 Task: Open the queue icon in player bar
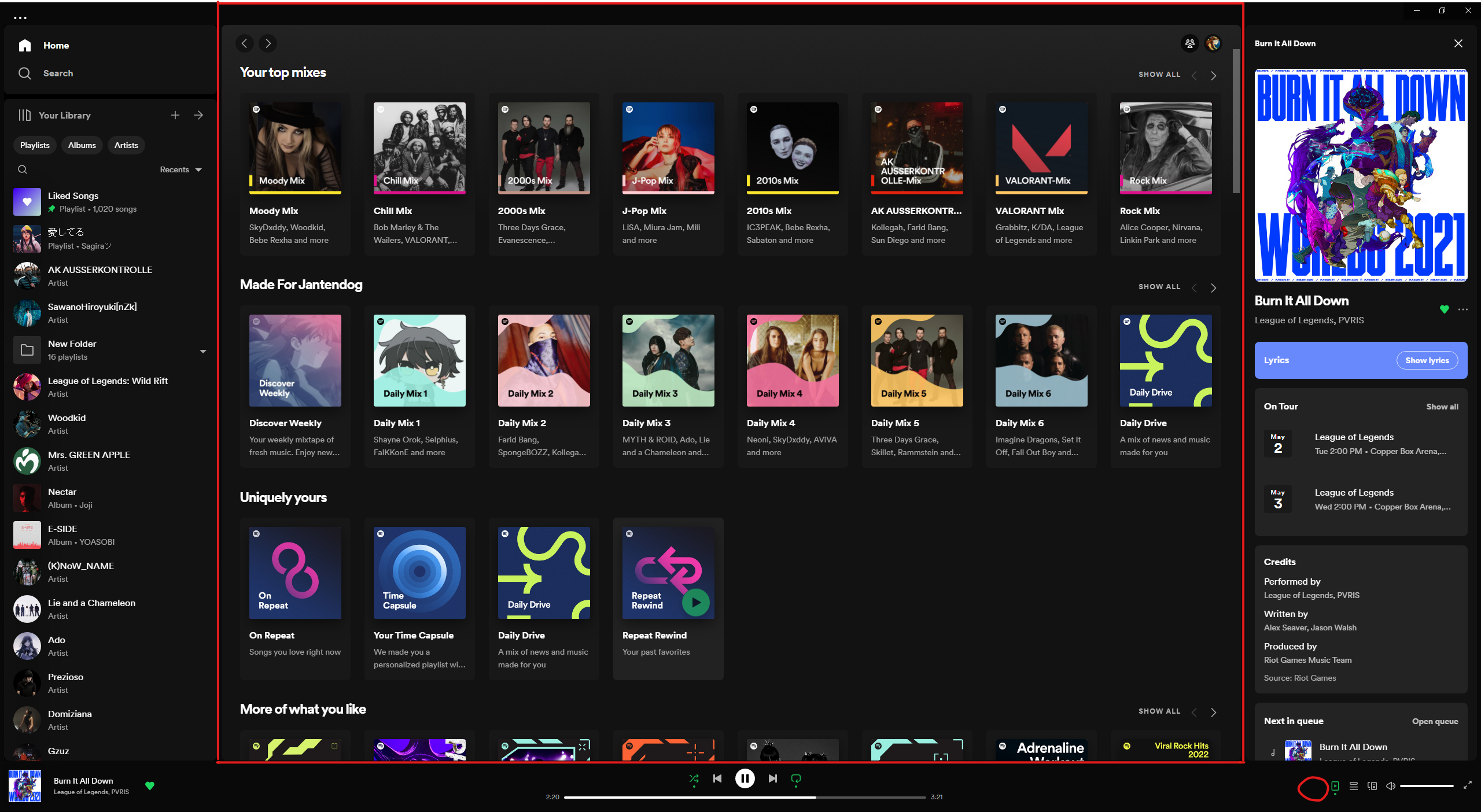(x=1353, y=786)
